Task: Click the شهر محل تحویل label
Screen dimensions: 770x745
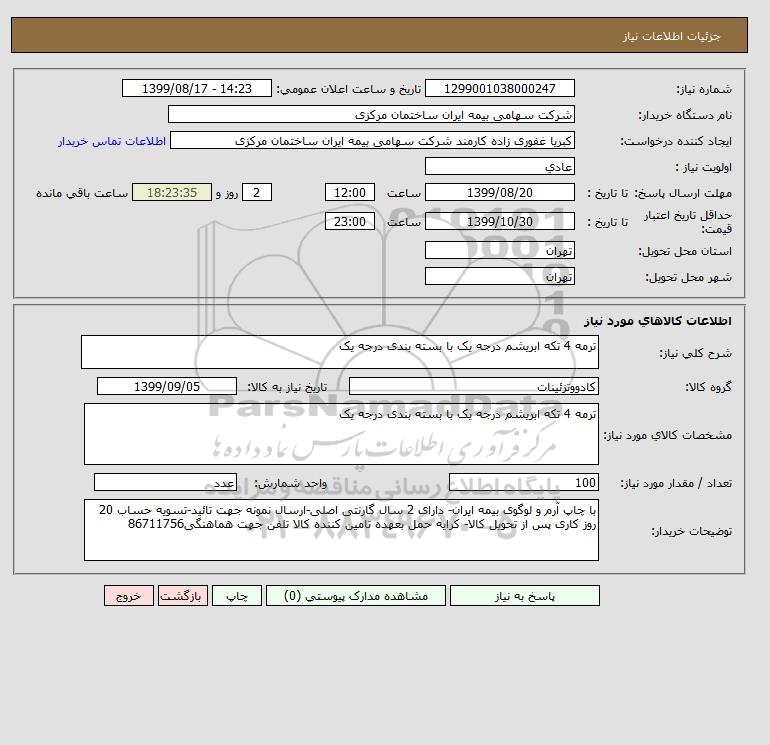Action: coord(688,277)
